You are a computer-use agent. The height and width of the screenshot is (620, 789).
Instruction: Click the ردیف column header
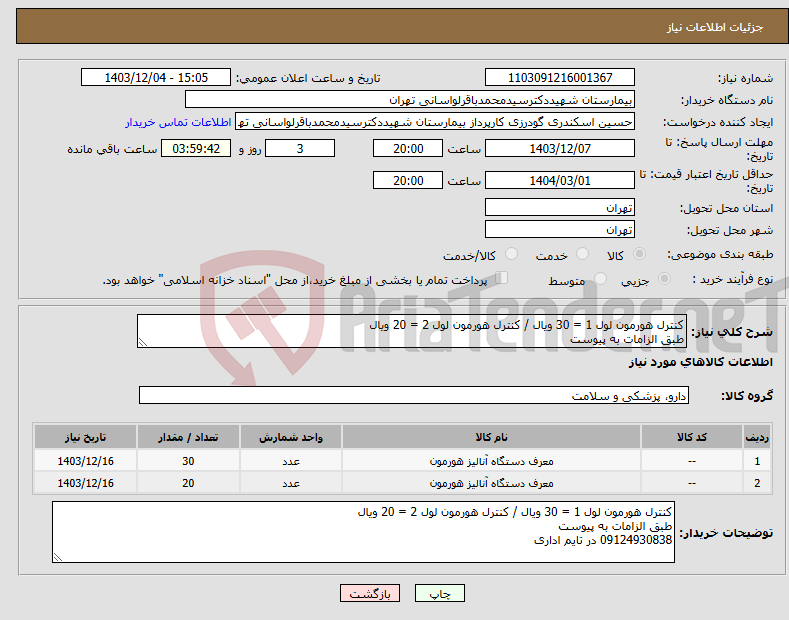coord(757,437)
